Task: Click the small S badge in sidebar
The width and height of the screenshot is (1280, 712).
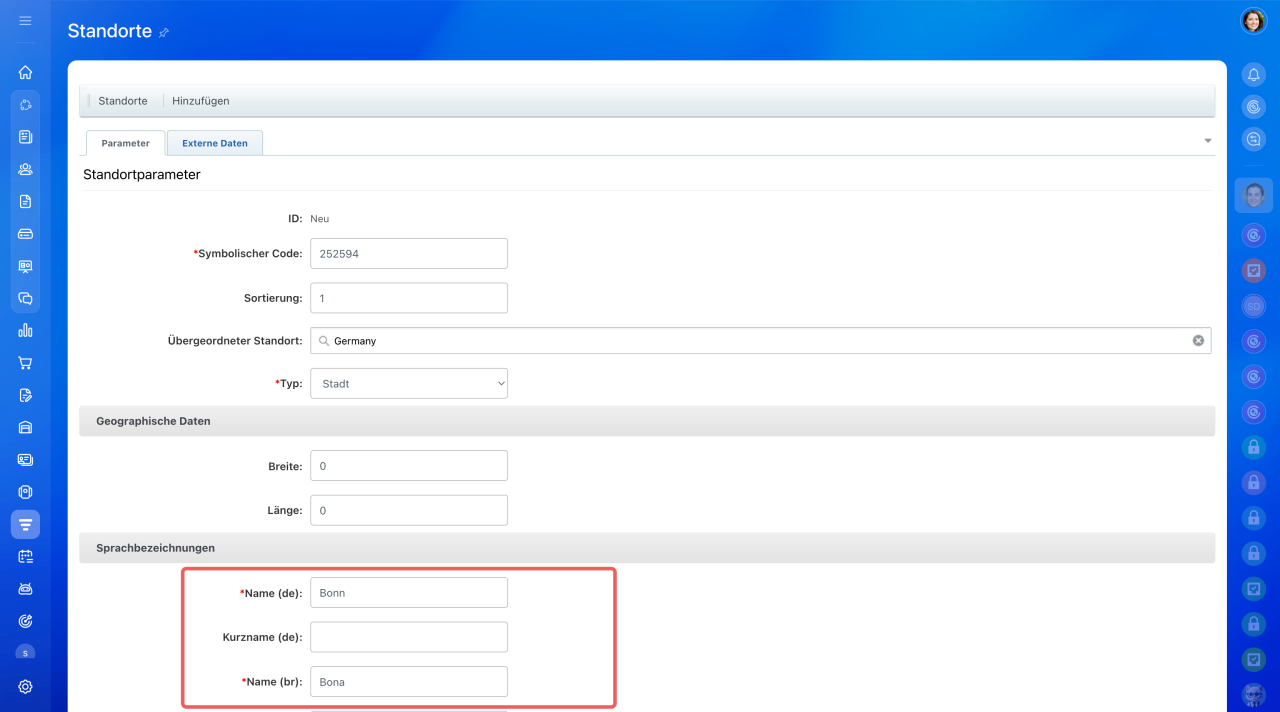Action: [x=26, y=653]
